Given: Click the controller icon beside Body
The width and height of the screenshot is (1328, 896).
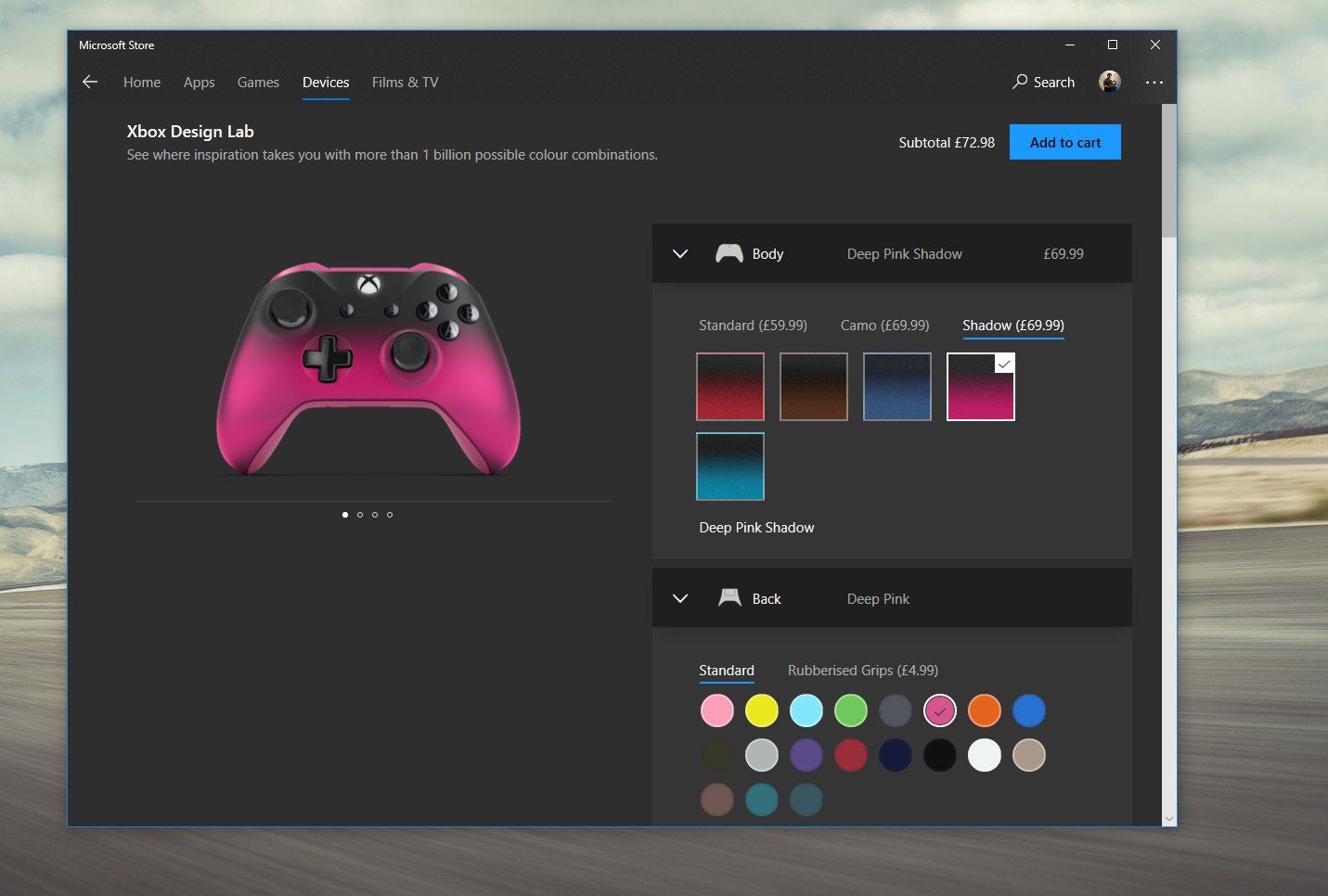Looking at the screenshot, I should [729, 252].
